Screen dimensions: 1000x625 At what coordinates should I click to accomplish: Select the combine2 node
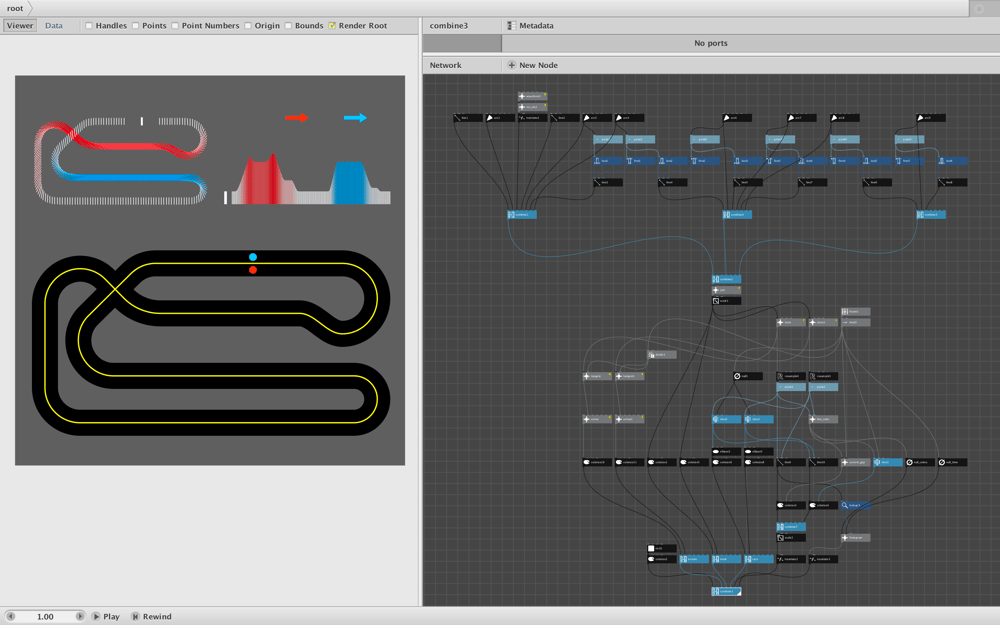tap(726, 279)
